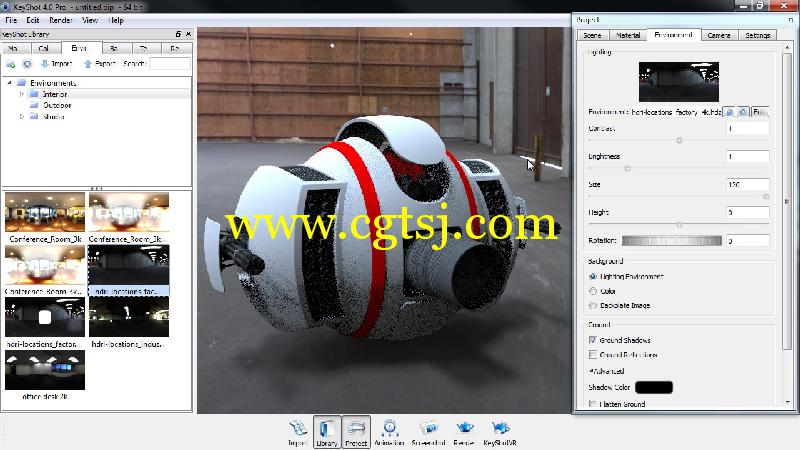Select office desk 2k thumbnail

click(x=45, y=370)
